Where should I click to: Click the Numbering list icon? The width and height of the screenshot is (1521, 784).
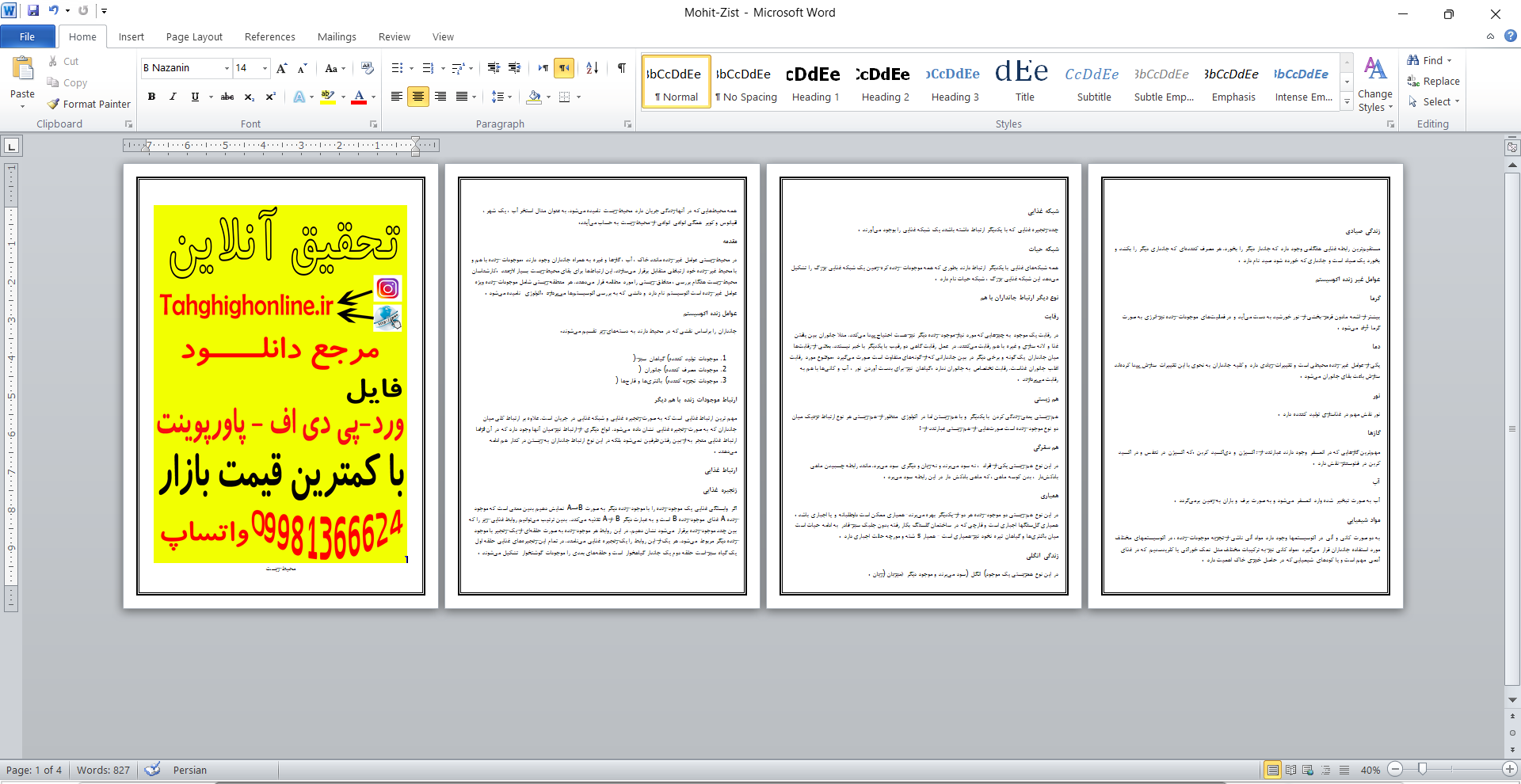click(x=428, y=68)
